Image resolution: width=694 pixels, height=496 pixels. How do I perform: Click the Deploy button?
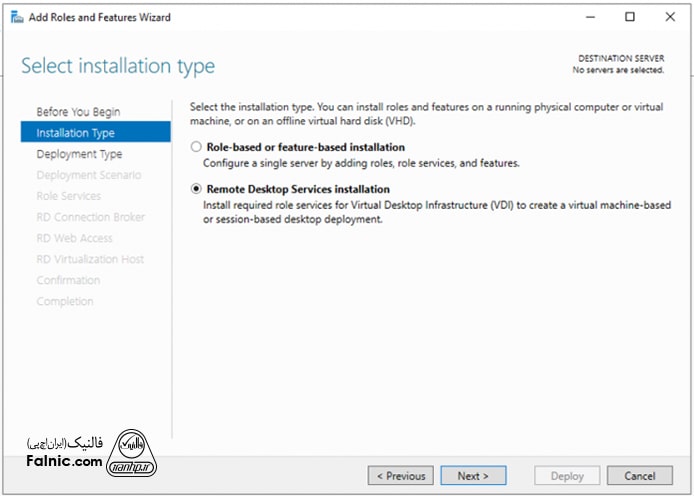(x=567, y=476)
